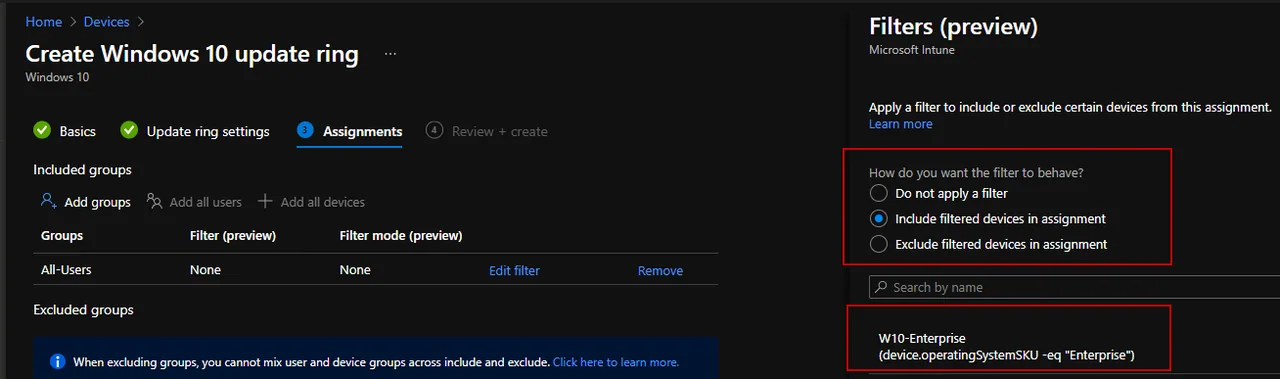Click Edit filter for All-Users
This screenshot has height=379, width=1280.
pos(514,270)
